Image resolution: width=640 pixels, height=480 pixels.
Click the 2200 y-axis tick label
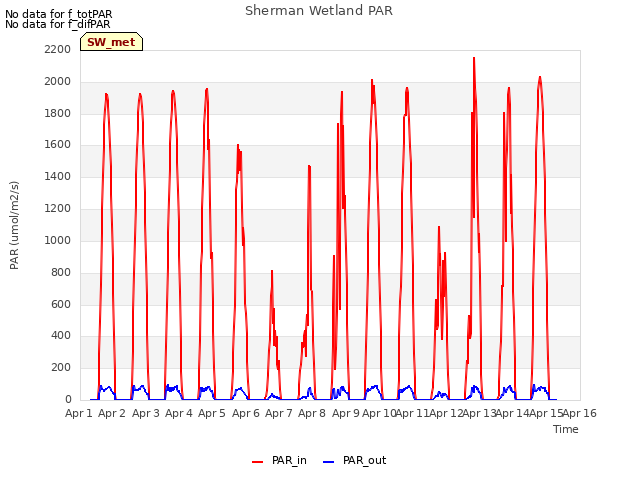(x=58, y=49)
